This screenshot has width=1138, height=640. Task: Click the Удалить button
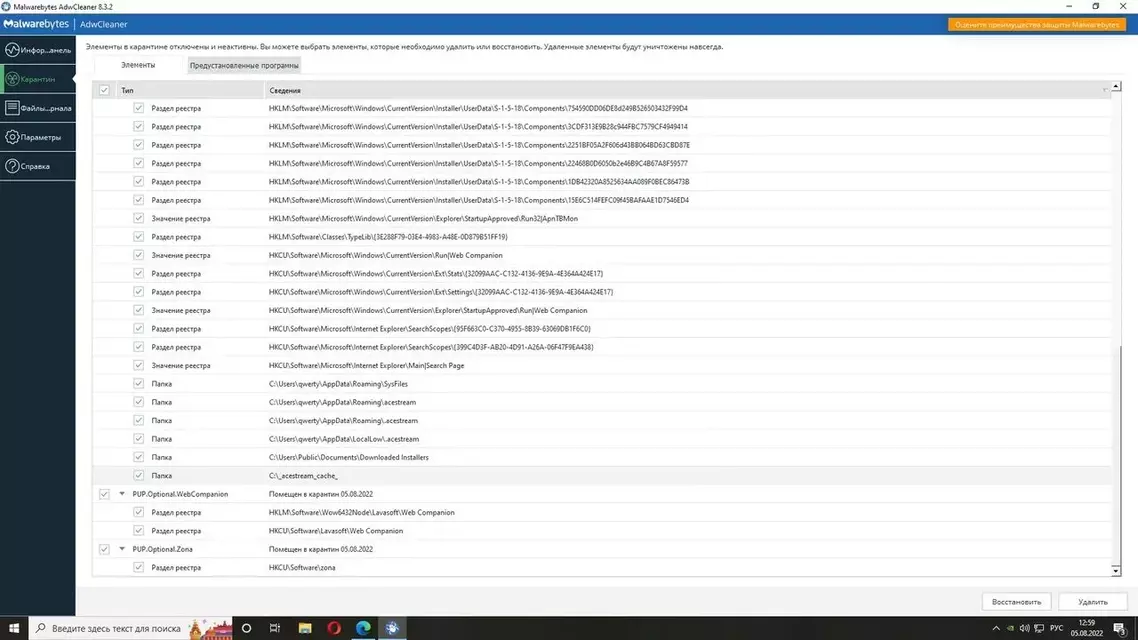1092,602
